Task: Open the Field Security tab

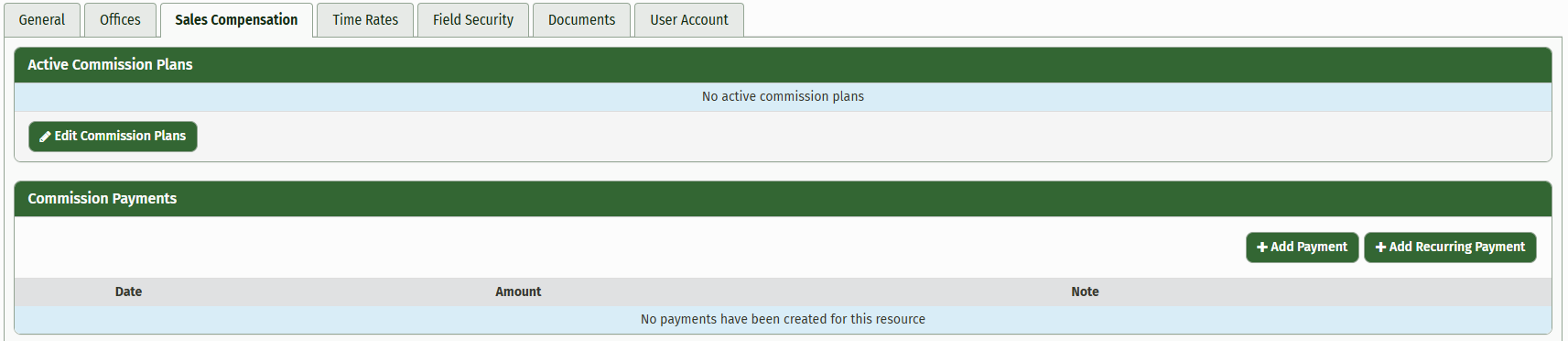Action: [473, 20]
